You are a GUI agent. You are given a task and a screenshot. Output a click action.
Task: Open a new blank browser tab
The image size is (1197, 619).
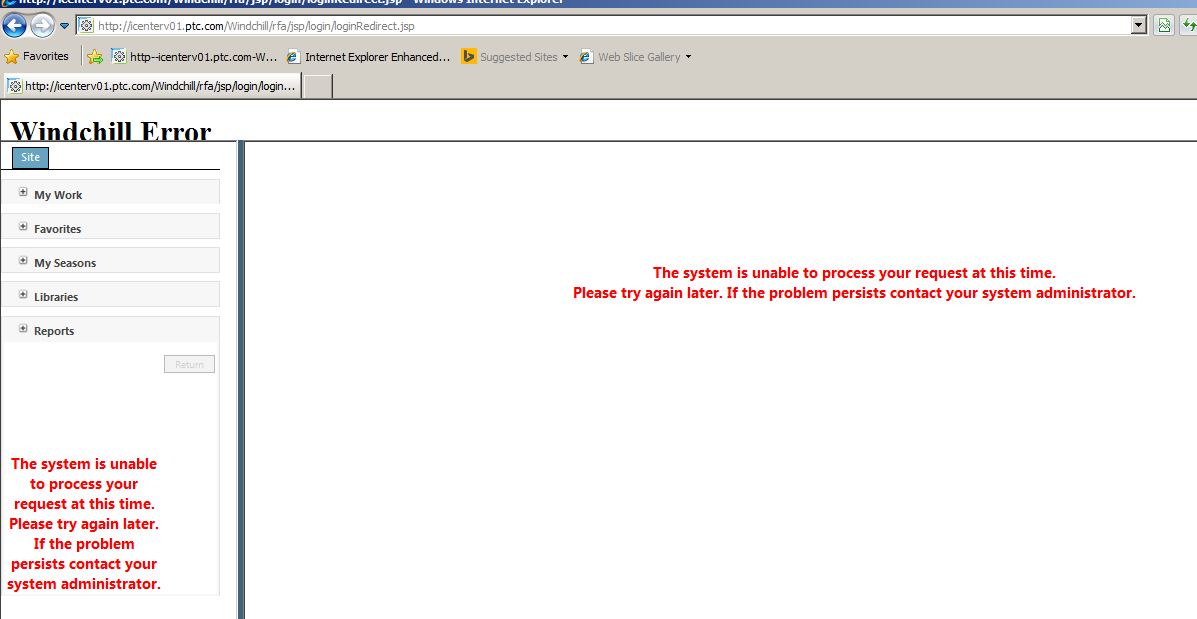(x=318, y=86)
